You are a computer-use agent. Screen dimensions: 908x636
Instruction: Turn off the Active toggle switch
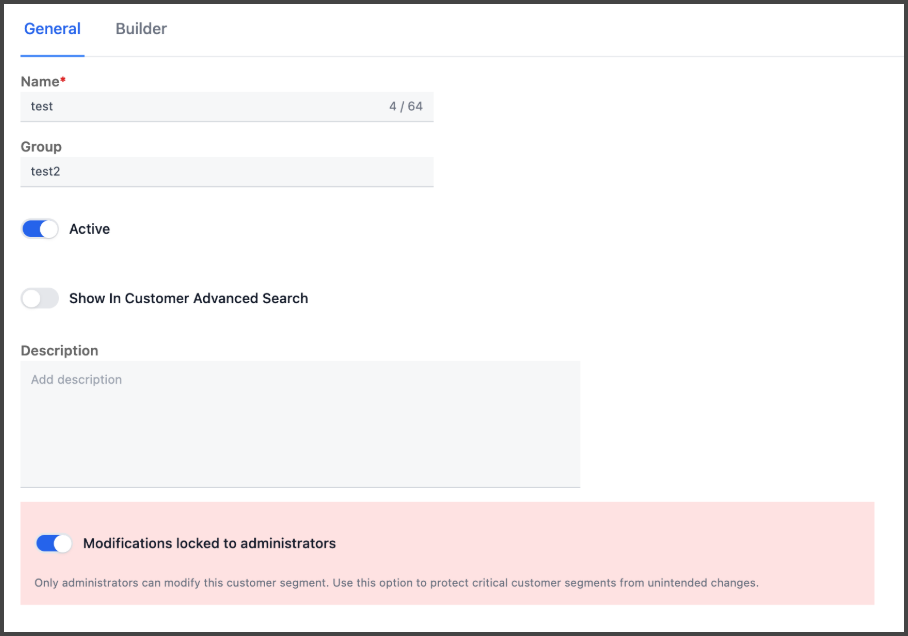(x=40, y=229)
